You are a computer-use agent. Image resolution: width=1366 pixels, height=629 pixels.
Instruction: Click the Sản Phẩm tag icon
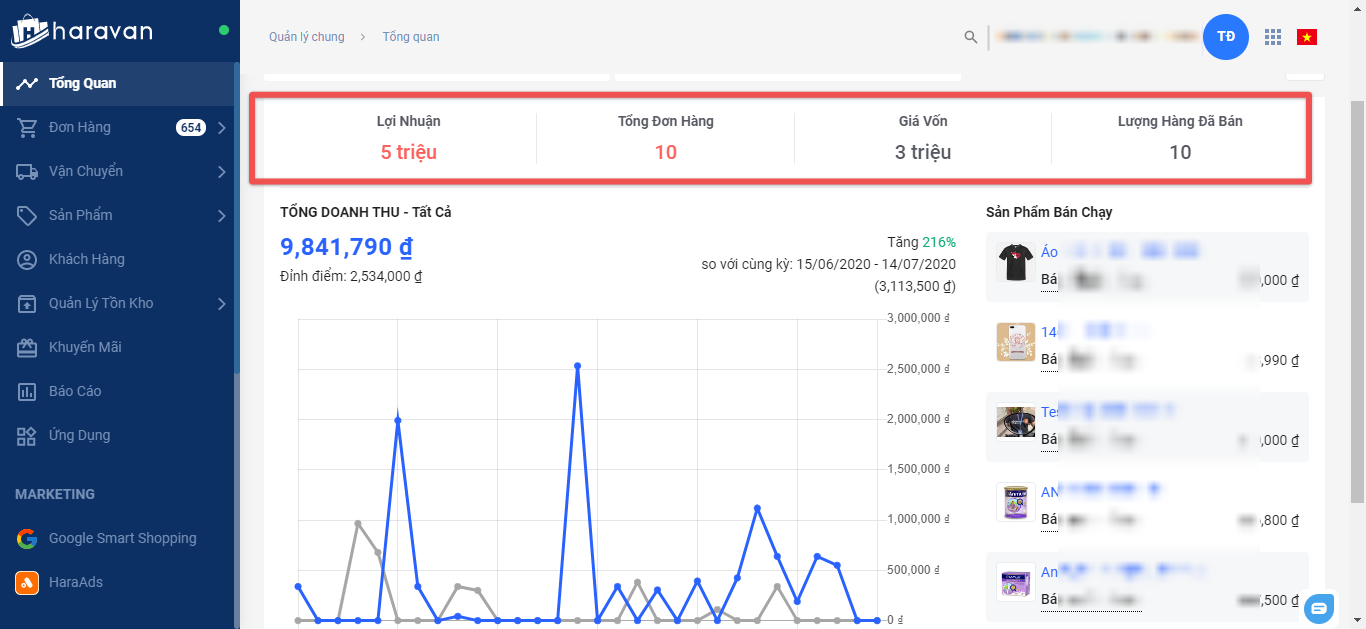27,216
